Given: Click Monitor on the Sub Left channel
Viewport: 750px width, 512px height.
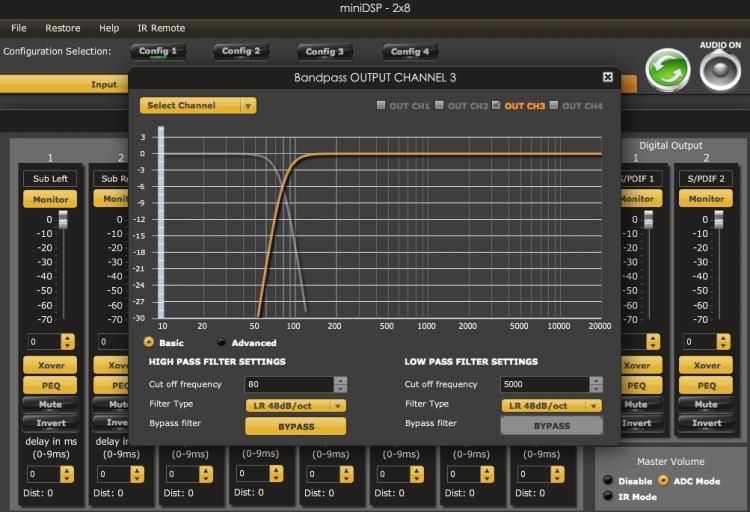Looking at the screenshot, I should 50,199.
